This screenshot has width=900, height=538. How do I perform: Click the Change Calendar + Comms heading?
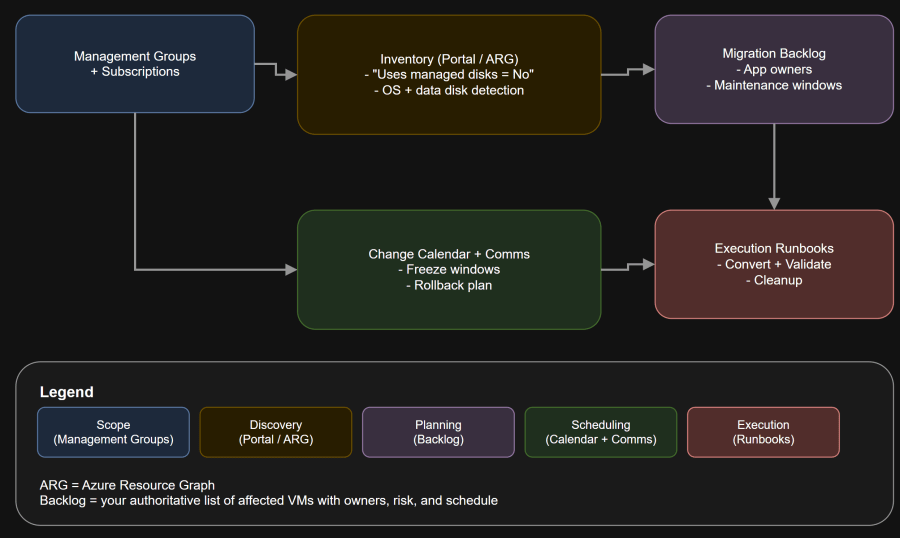(449, 254)
